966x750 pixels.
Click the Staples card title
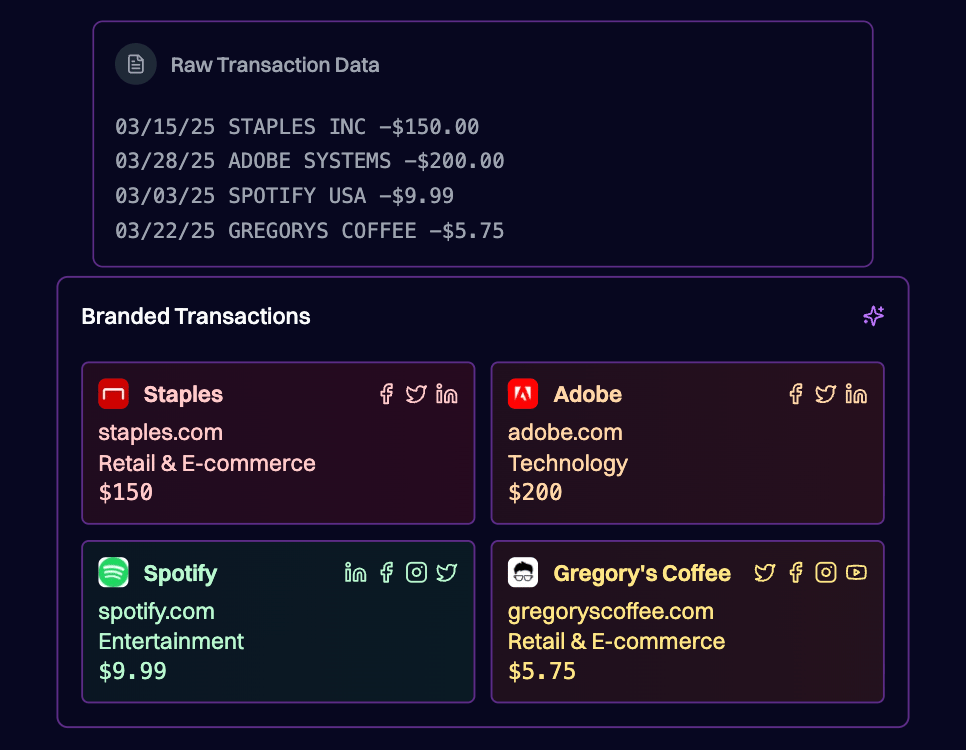(183, 394)
